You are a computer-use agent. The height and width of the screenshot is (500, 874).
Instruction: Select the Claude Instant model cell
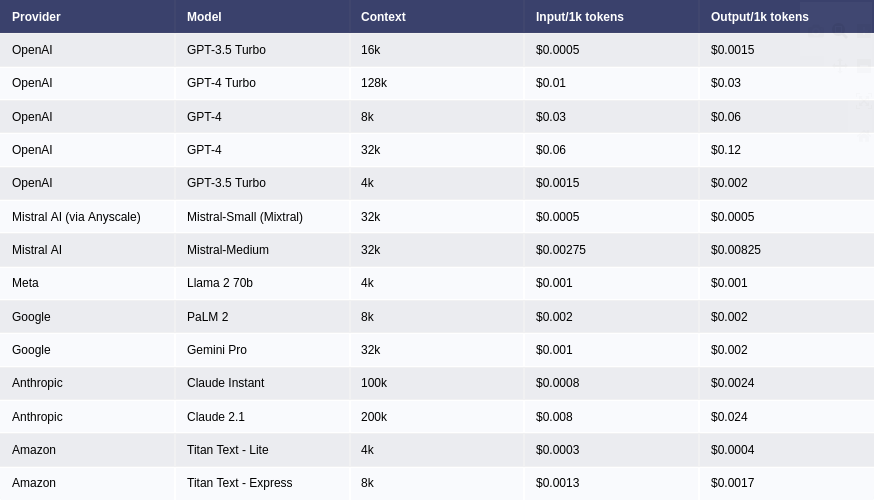(x=226, y=383)
